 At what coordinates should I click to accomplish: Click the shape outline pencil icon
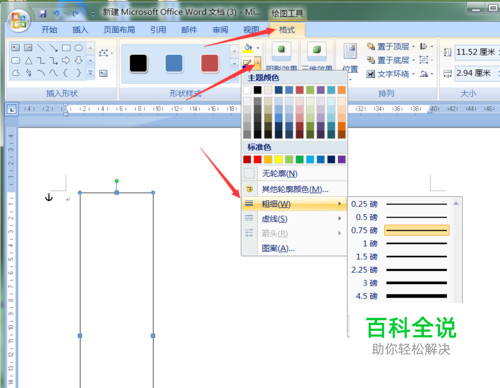click(x=247, y=62)
